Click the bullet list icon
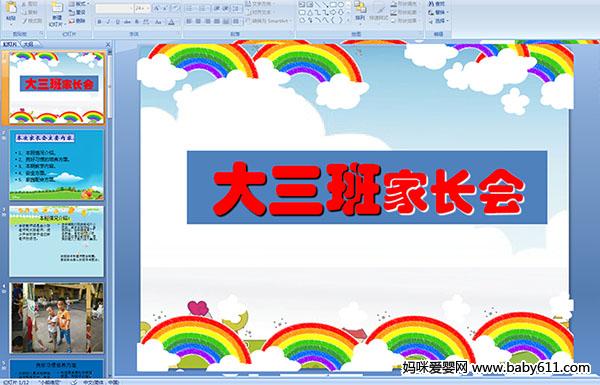This screenshot has height=385, width=600. pyautogui.click(x=191, y=8)
